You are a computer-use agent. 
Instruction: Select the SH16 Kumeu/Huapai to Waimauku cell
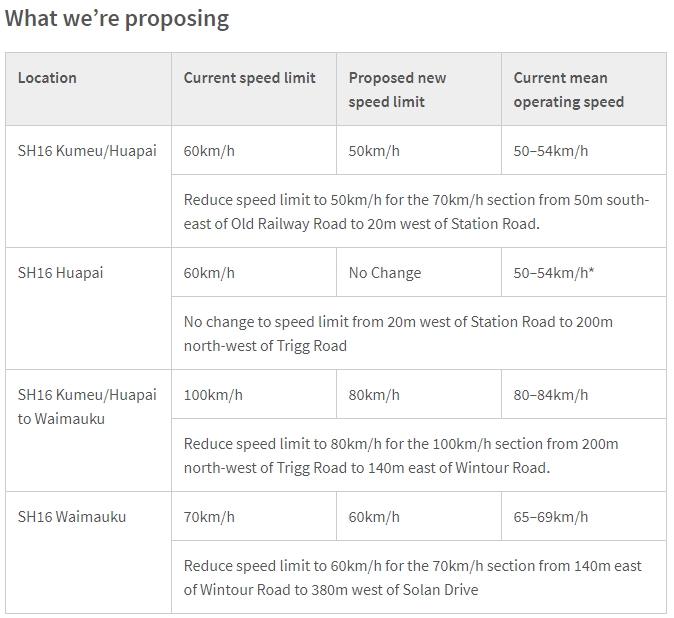click(x=87, y=406)
